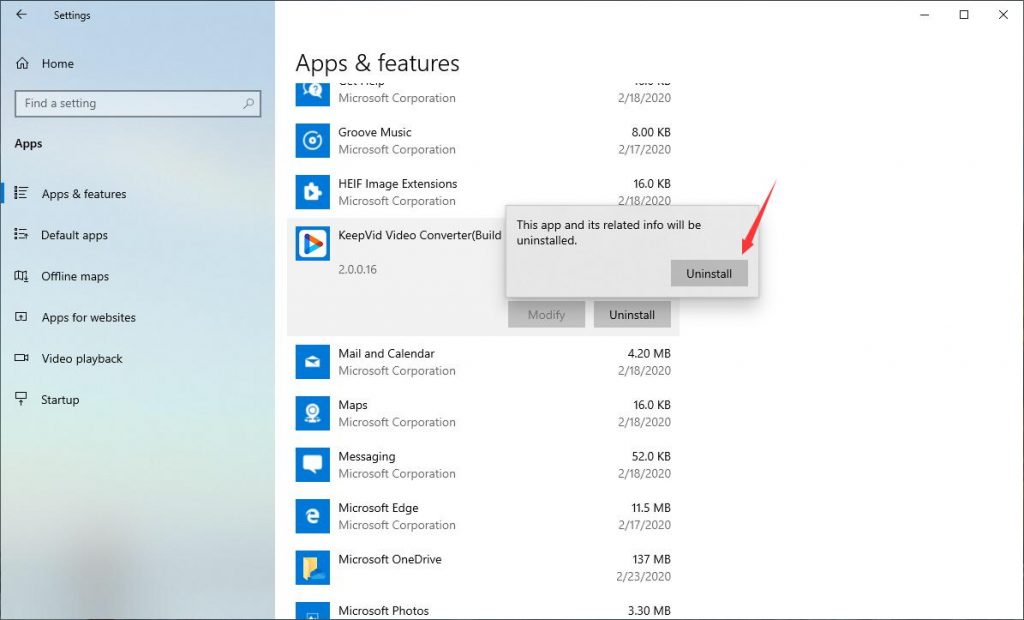Select the Mail and Calendar entry
Viewport: 1024px width, 620px height.
click(386, 353)
